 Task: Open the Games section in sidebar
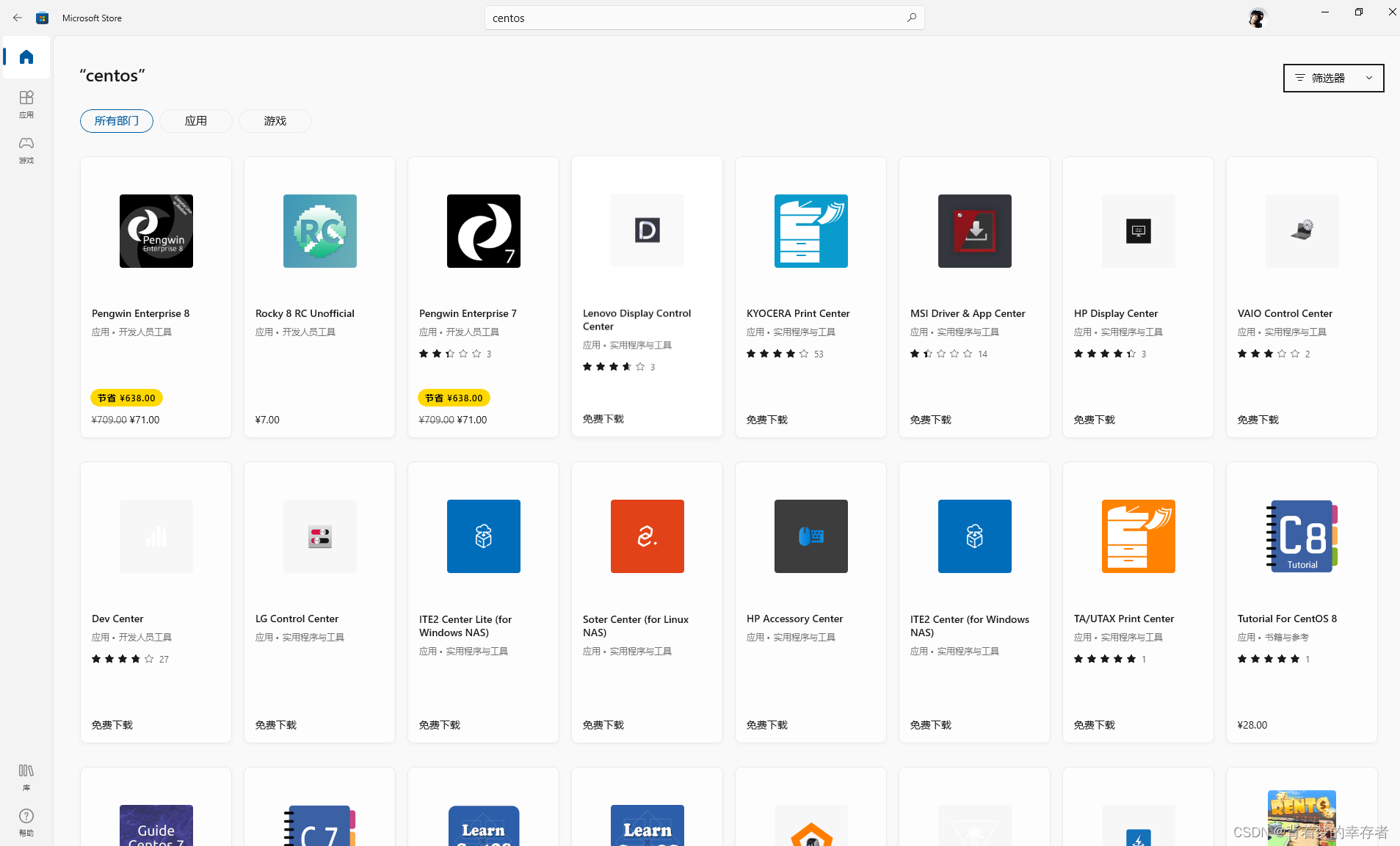coord(26,150)
